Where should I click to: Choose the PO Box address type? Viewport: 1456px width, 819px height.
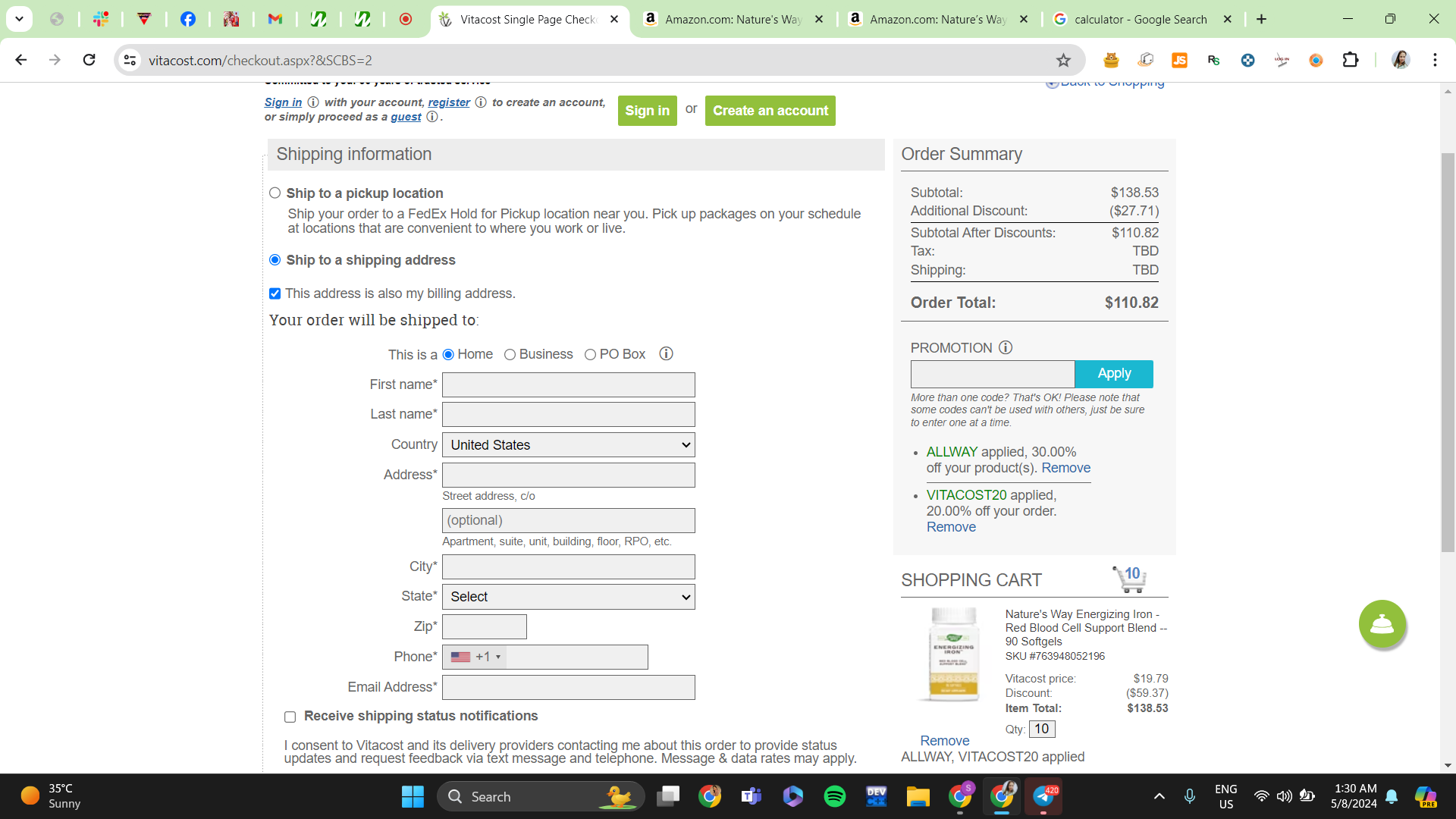(x=590, y=354)
